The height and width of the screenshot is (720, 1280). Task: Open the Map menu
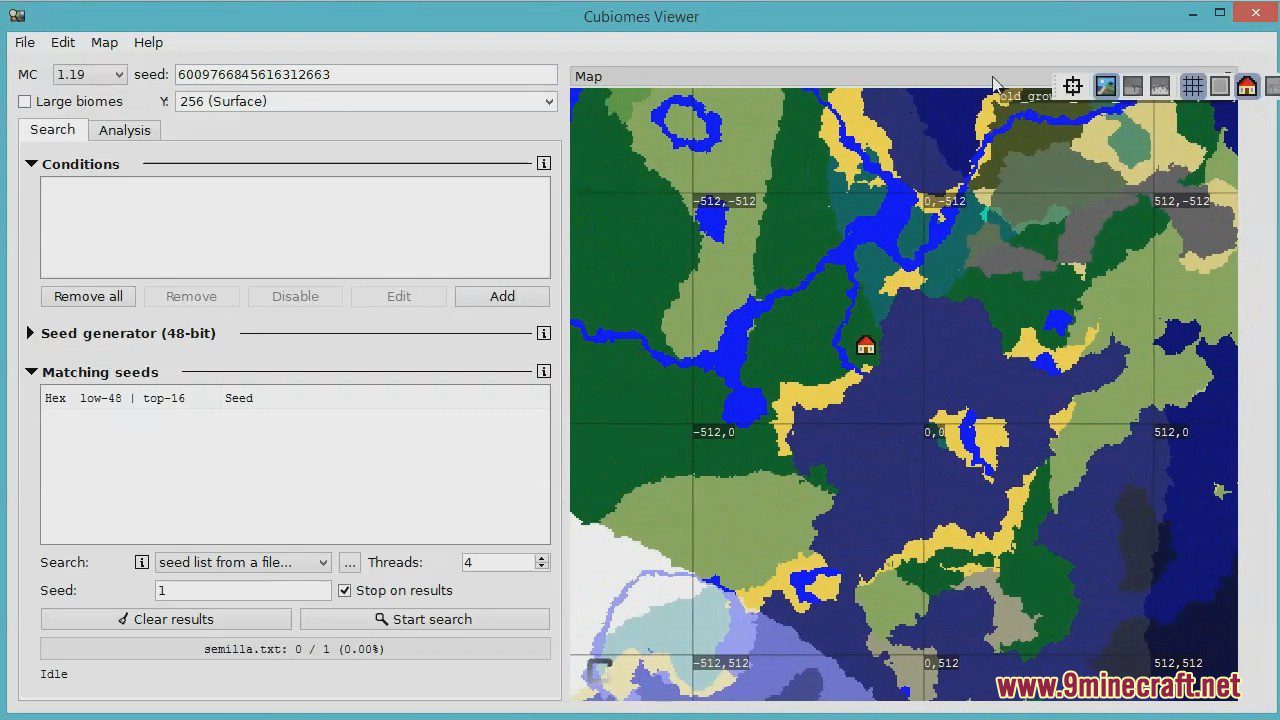coord(104,42)
